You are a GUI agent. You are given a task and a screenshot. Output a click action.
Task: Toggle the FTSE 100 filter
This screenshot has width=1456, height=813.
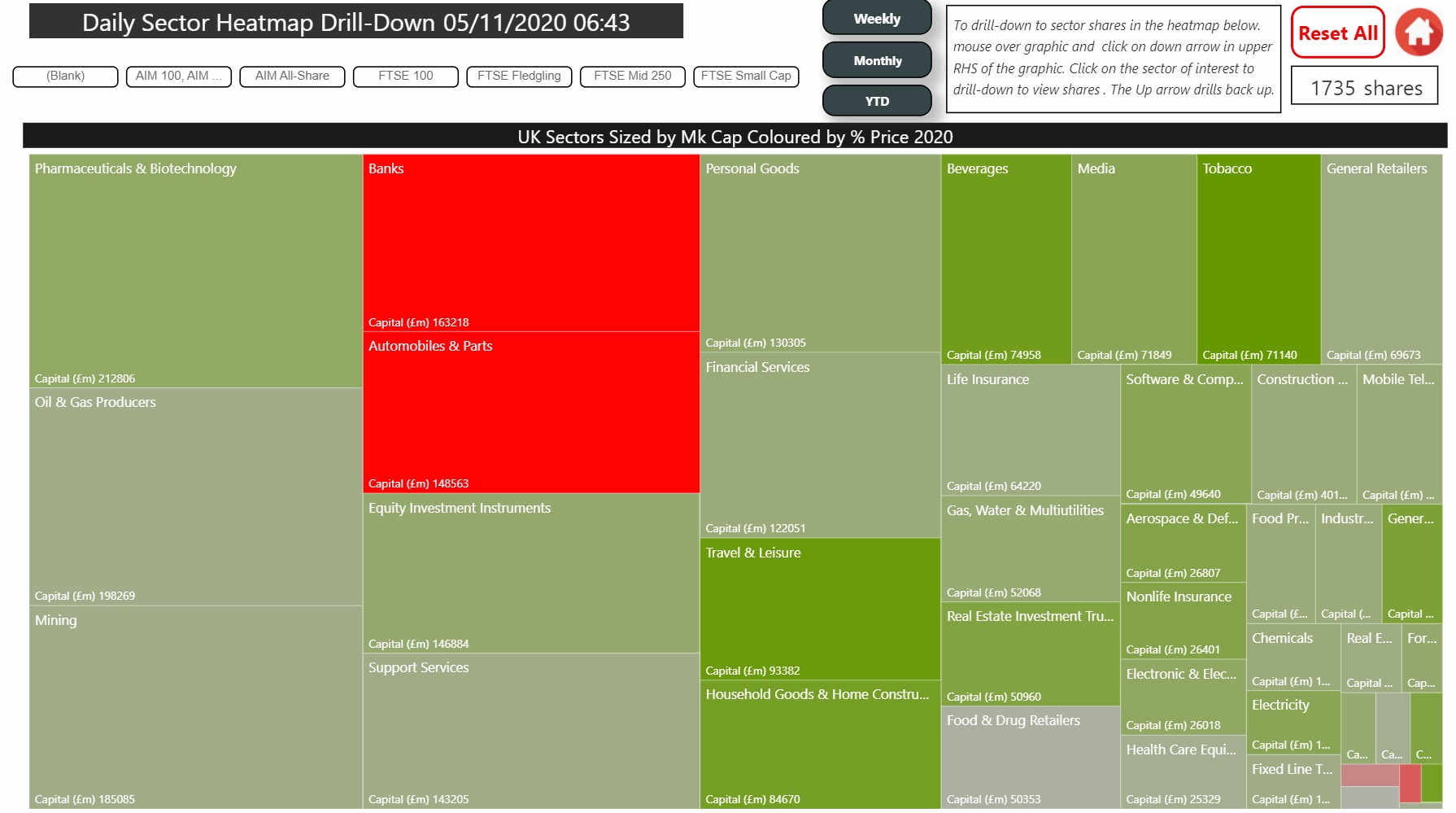coord(406,76)
